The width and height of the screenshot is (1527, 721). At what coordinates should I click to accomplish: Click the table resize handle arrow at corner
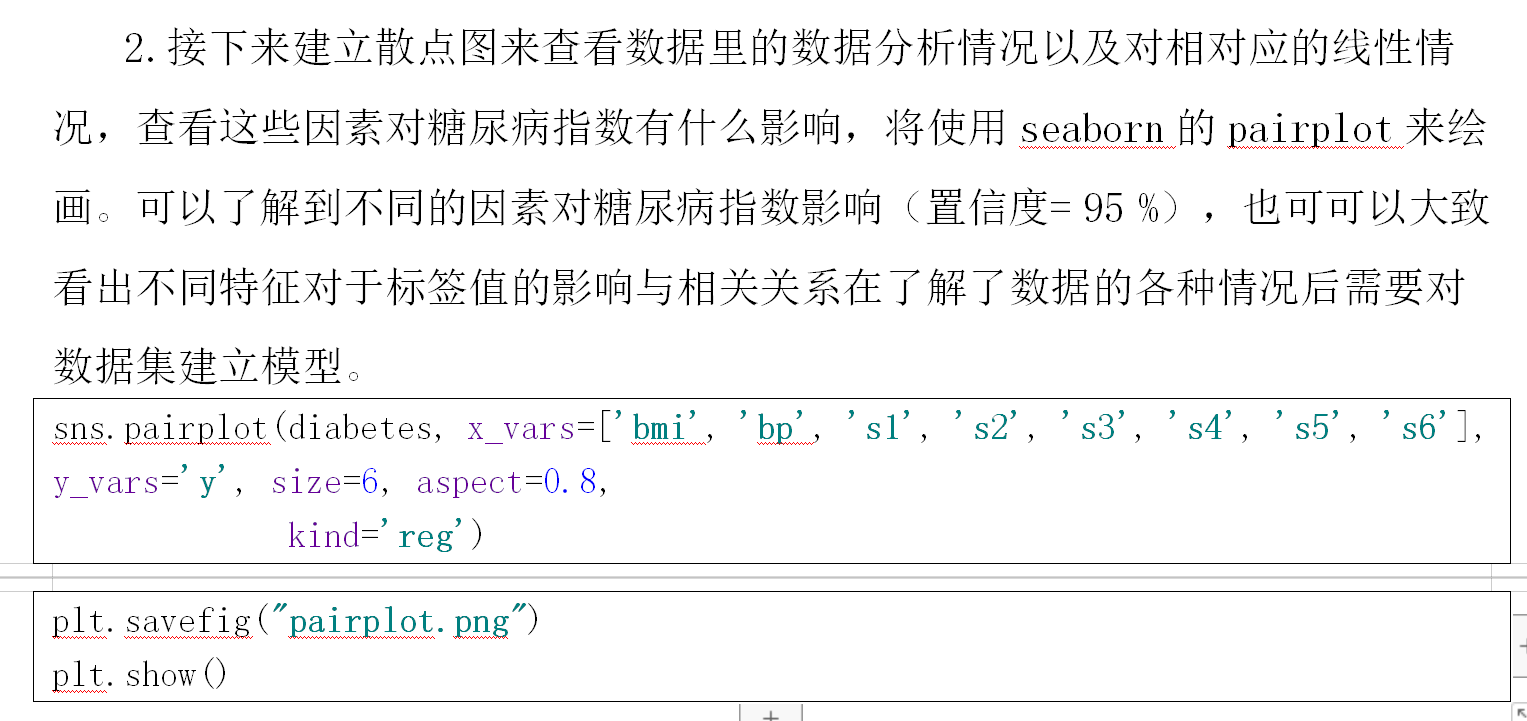[x=1518, y=712]
